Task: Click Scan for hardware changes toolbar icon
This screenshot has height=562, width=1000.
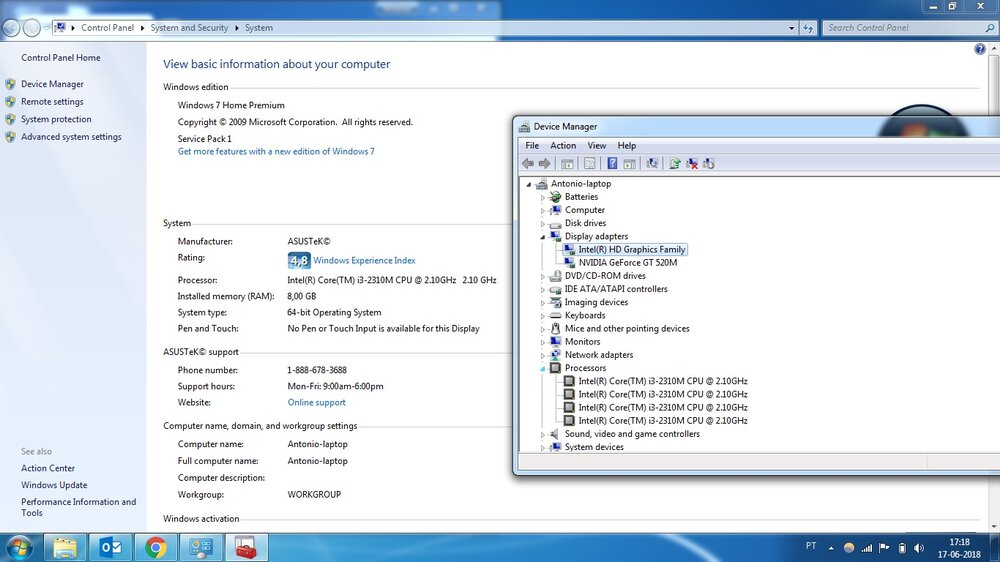Action: pos(652,164)
